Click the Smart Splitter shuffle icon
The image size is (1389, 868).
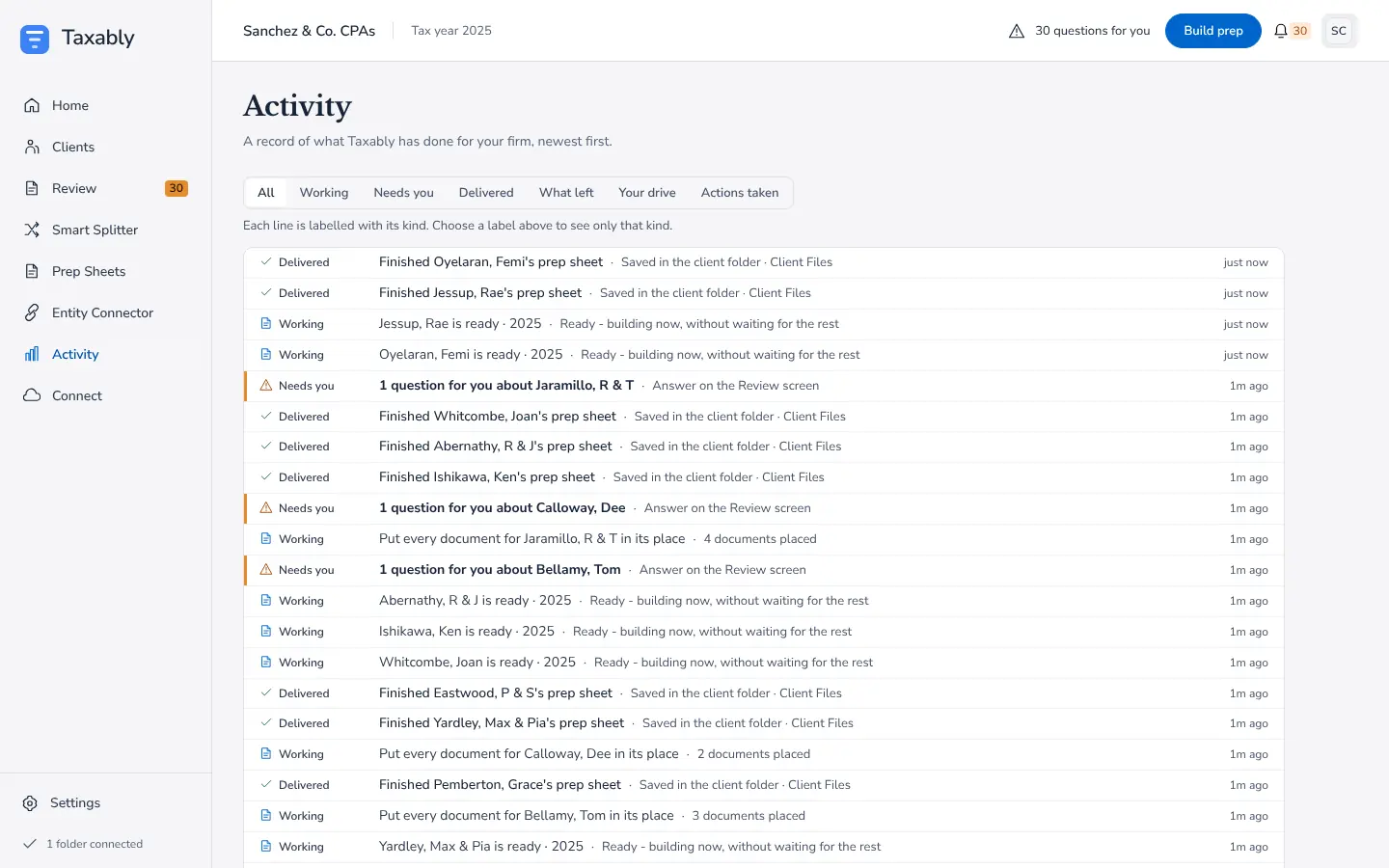point(32,230)
